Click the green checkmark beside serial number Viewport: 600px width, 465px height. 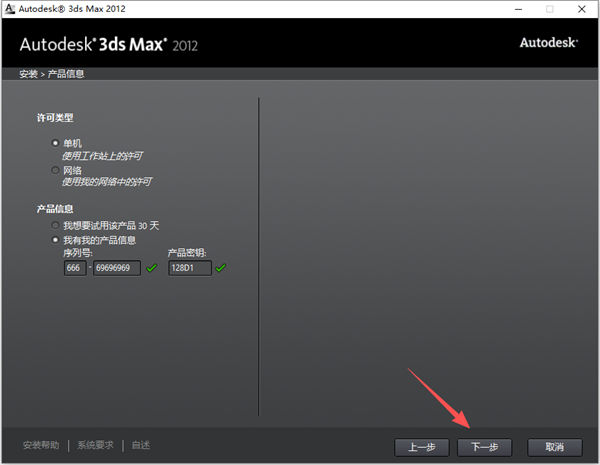coord(152,268)
